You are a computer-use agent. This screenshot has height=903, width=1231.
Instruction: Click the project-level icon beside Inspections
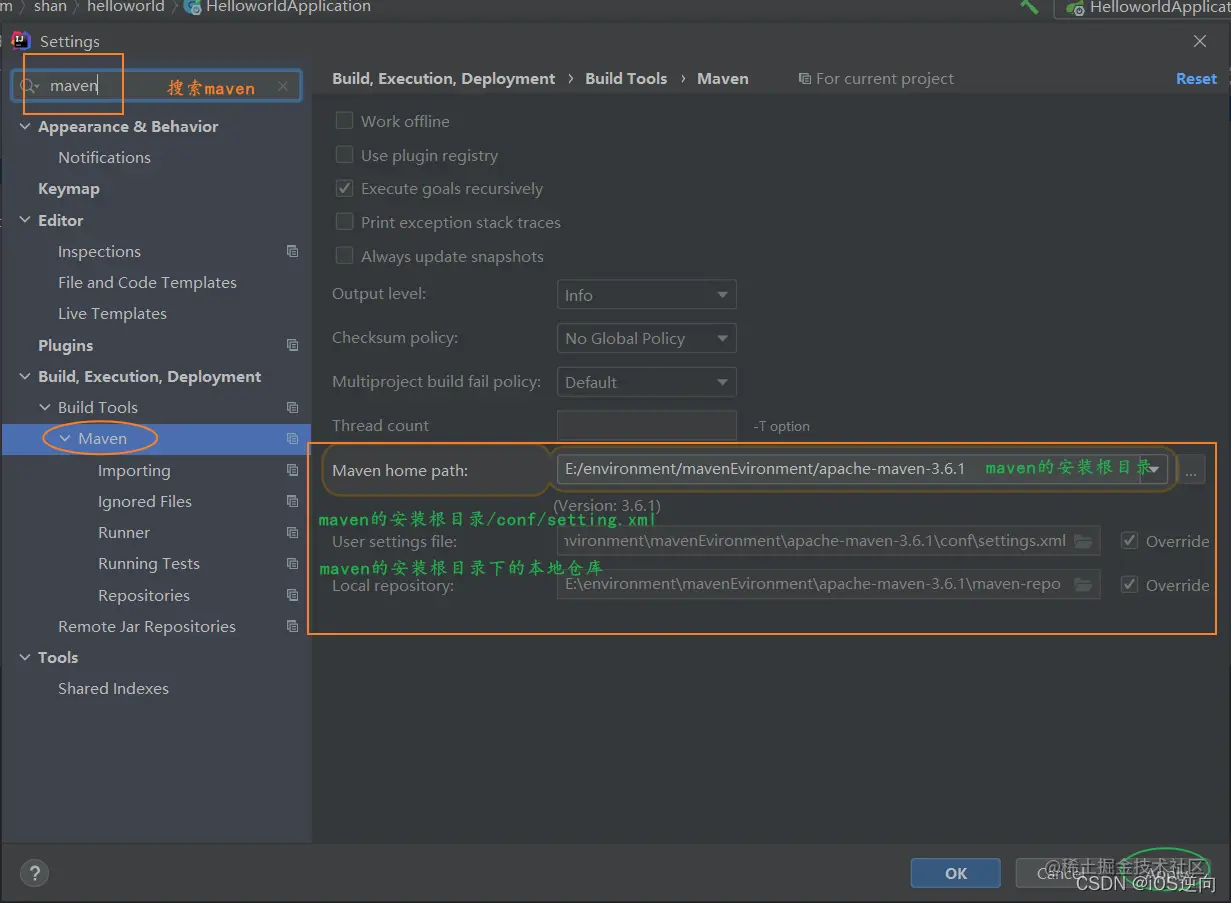(x=292, y=251)
